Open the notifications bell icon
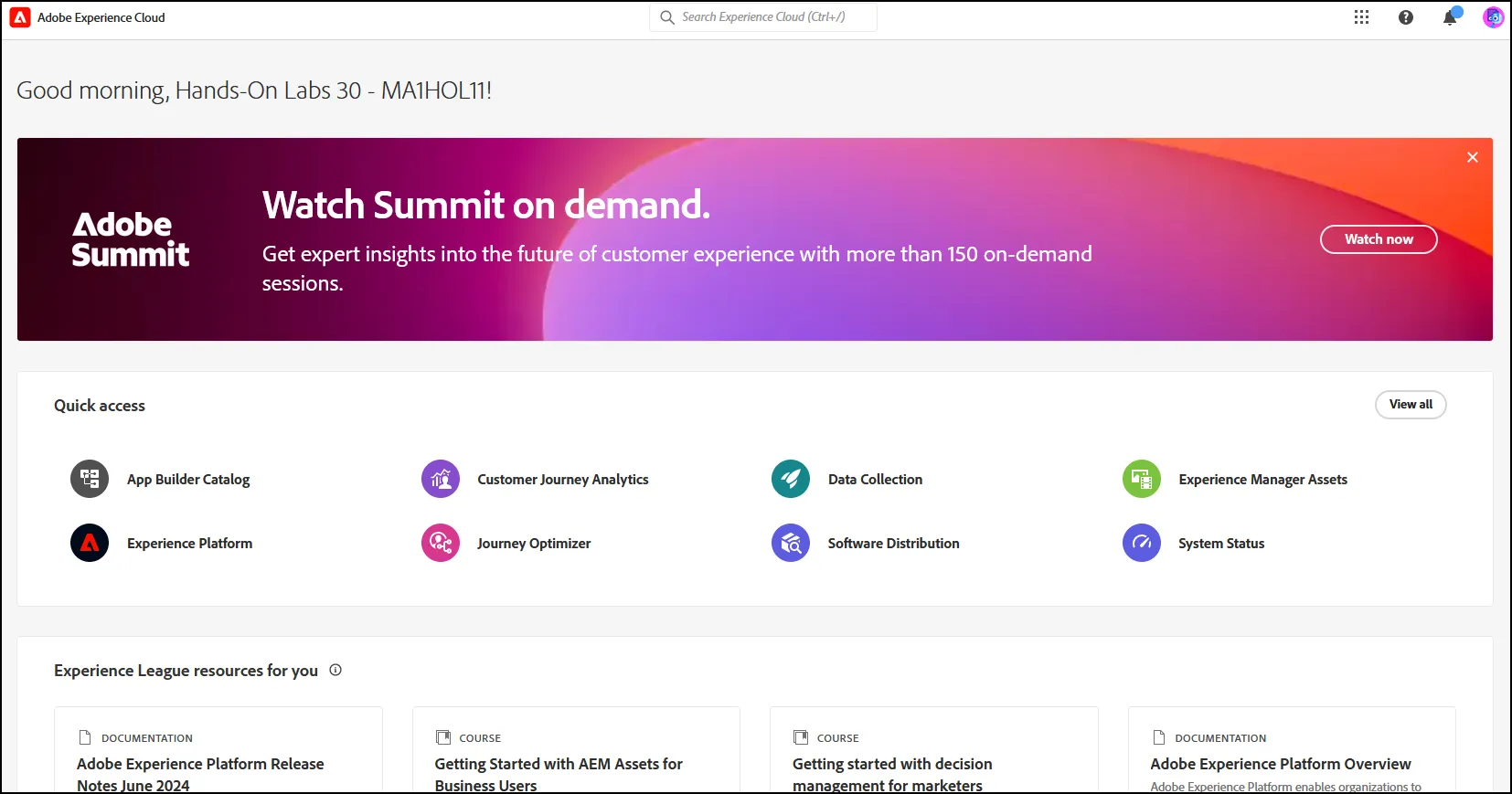Viewport: 1512px width, 794px height. 1450,17
